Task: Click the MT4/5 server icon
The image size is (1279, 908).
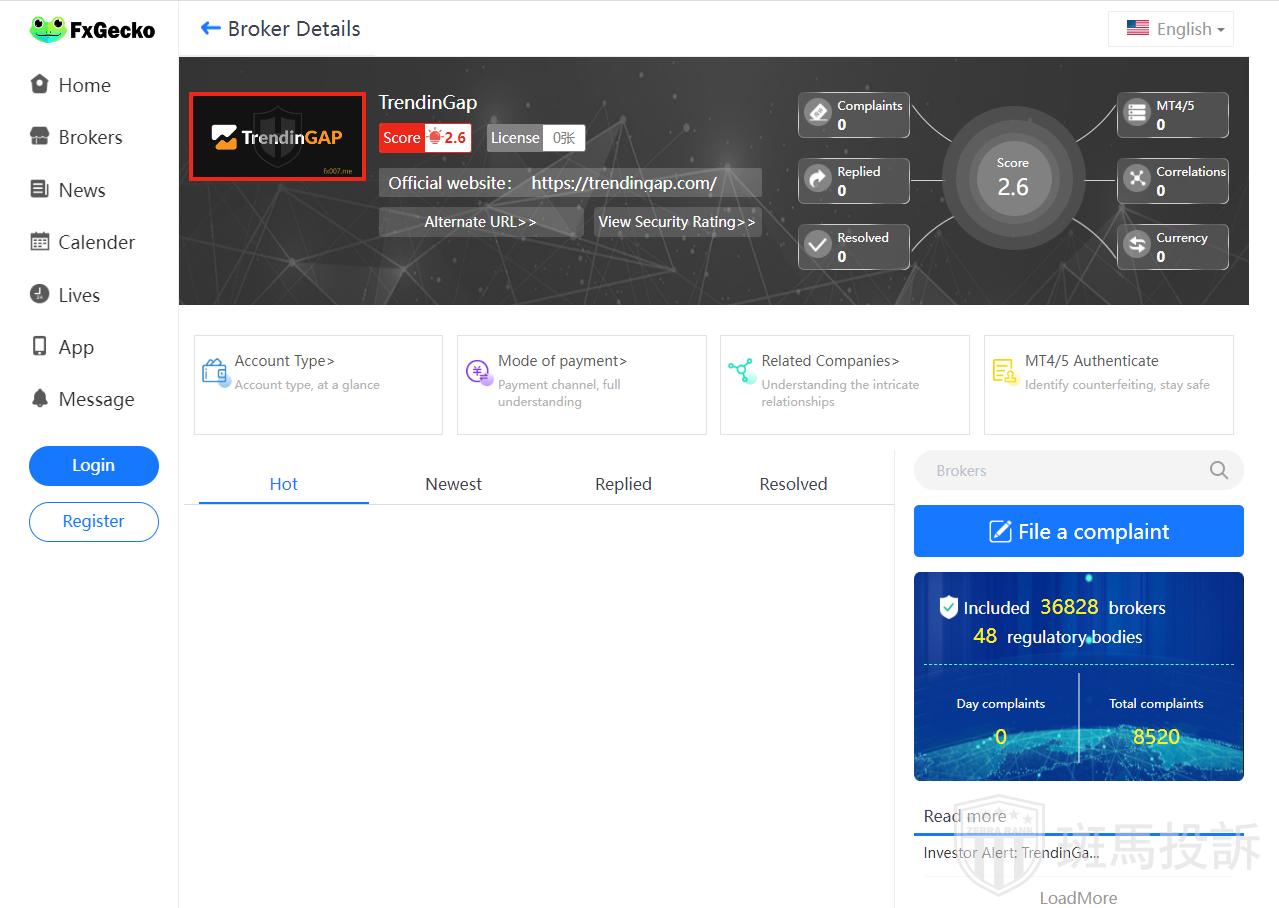Action: tap(1136, 113)
